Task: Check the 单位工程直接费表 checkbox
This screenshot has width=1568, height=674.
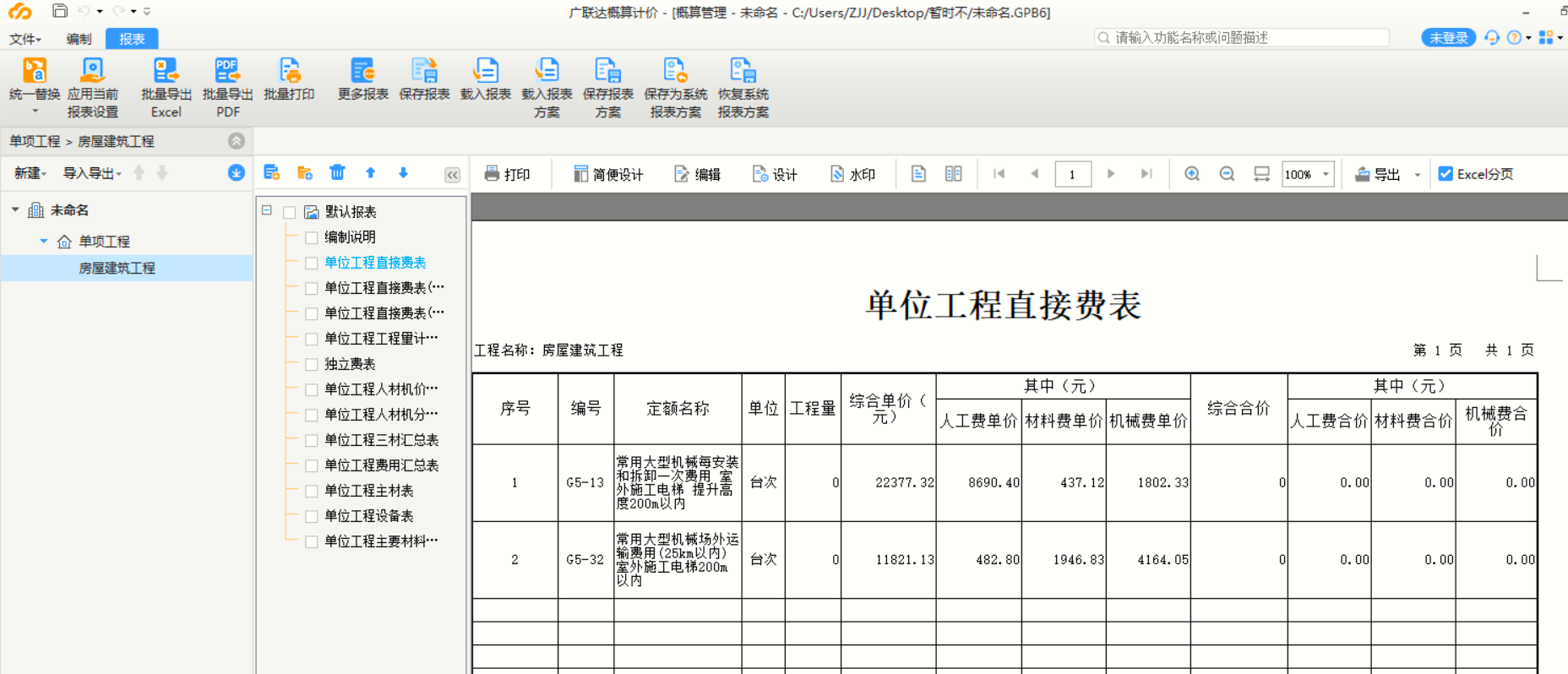Action: pos(312,263)
